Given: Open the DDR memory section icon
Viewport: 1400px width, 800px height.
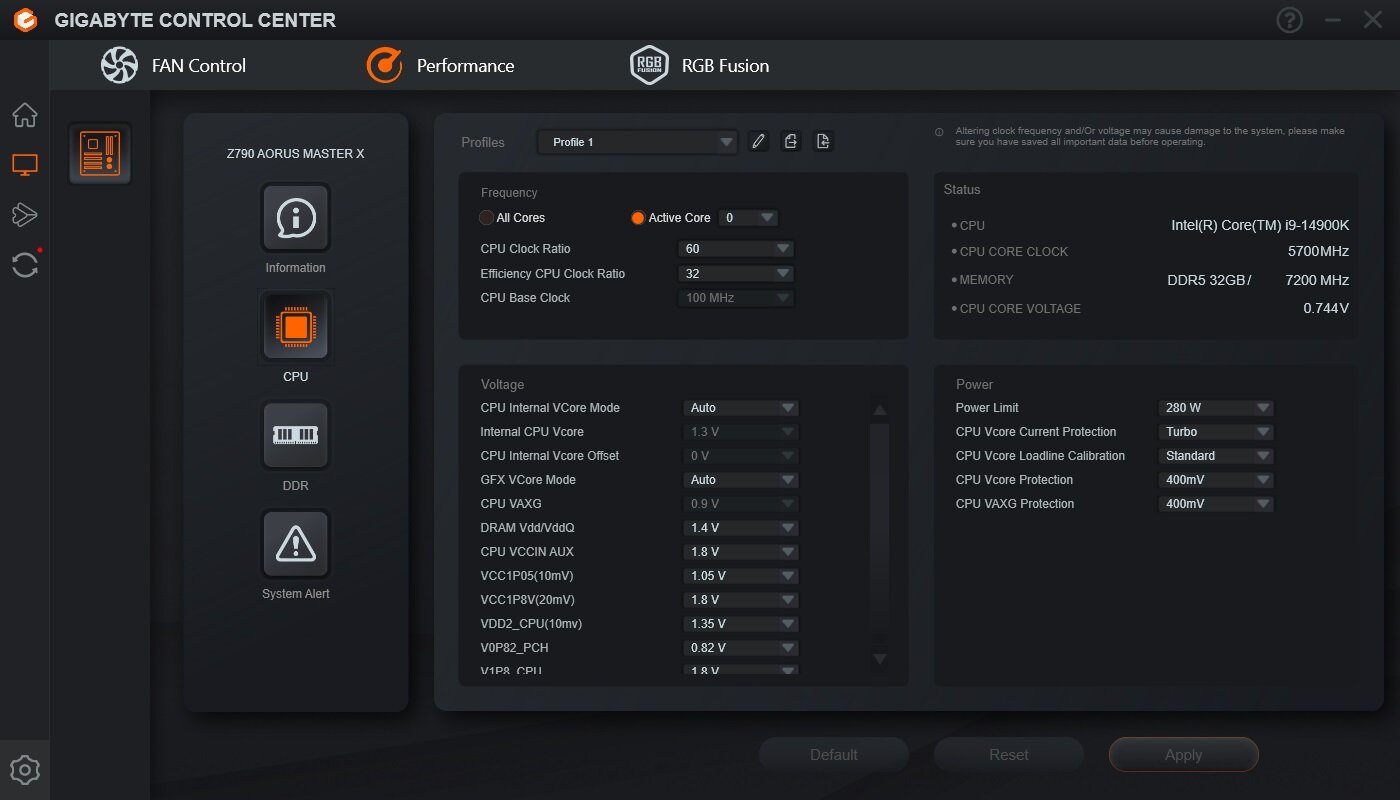Looking at the screenshot, I should click(295, 435).
